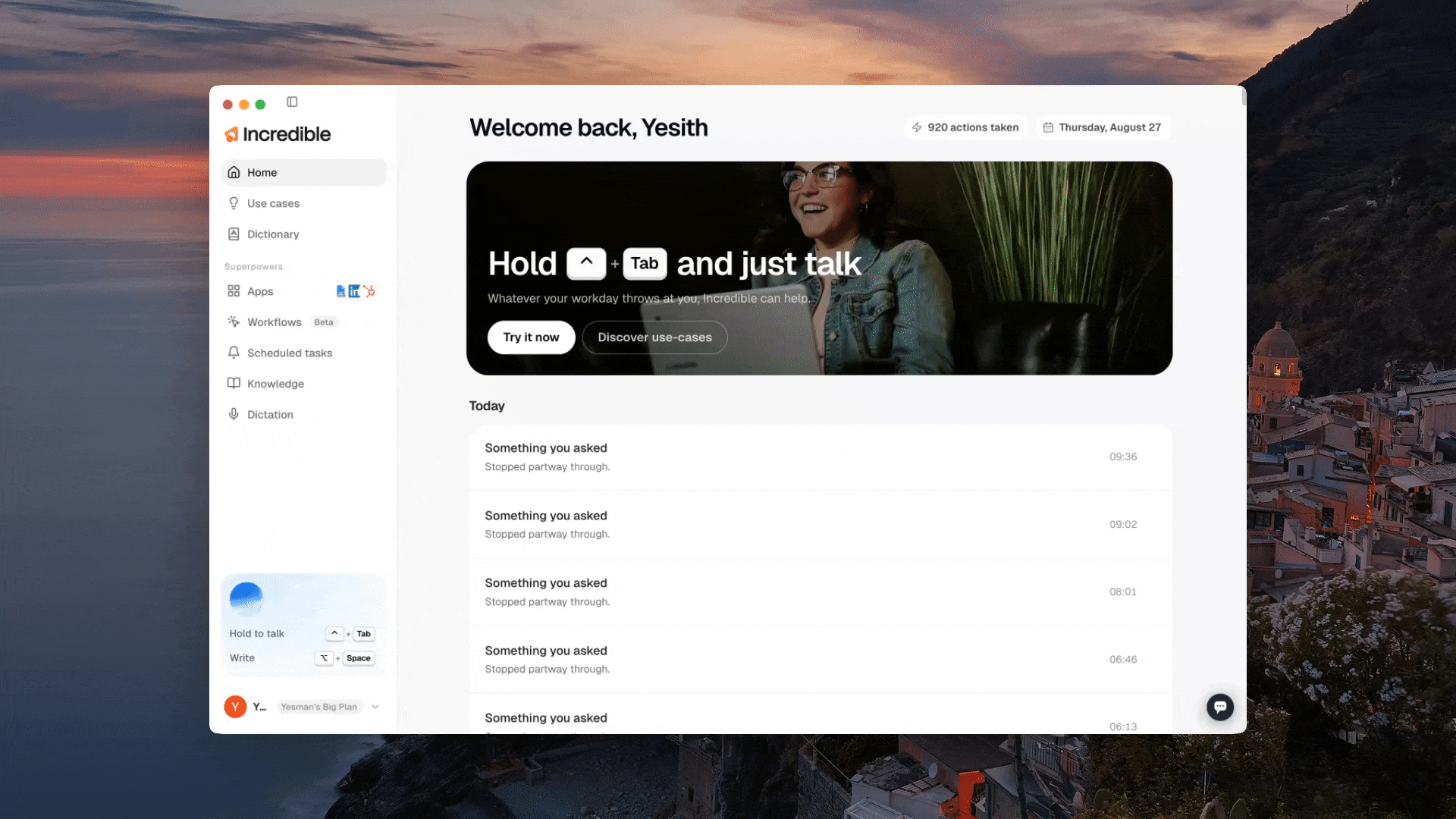Click the Superpowers section label
The width and height of the screenshot is (1456, 819).
coord(253,267)
